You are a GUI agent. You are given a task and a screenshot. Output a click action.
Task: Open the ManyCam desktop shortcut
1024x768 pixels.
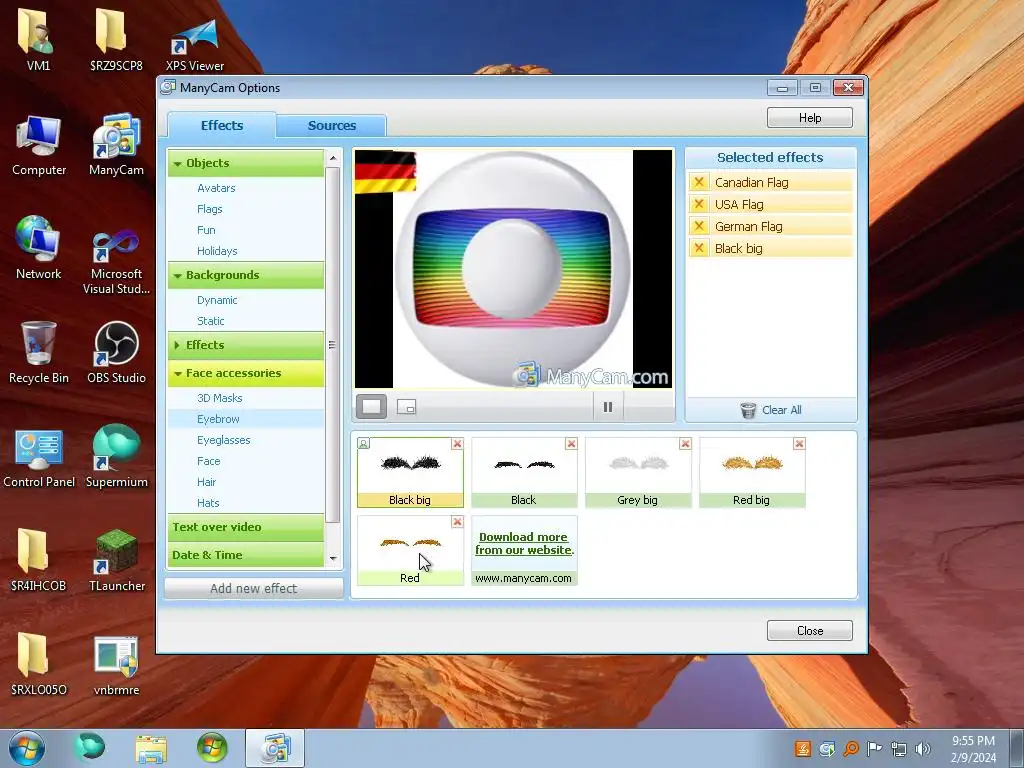tap(116, 145)
